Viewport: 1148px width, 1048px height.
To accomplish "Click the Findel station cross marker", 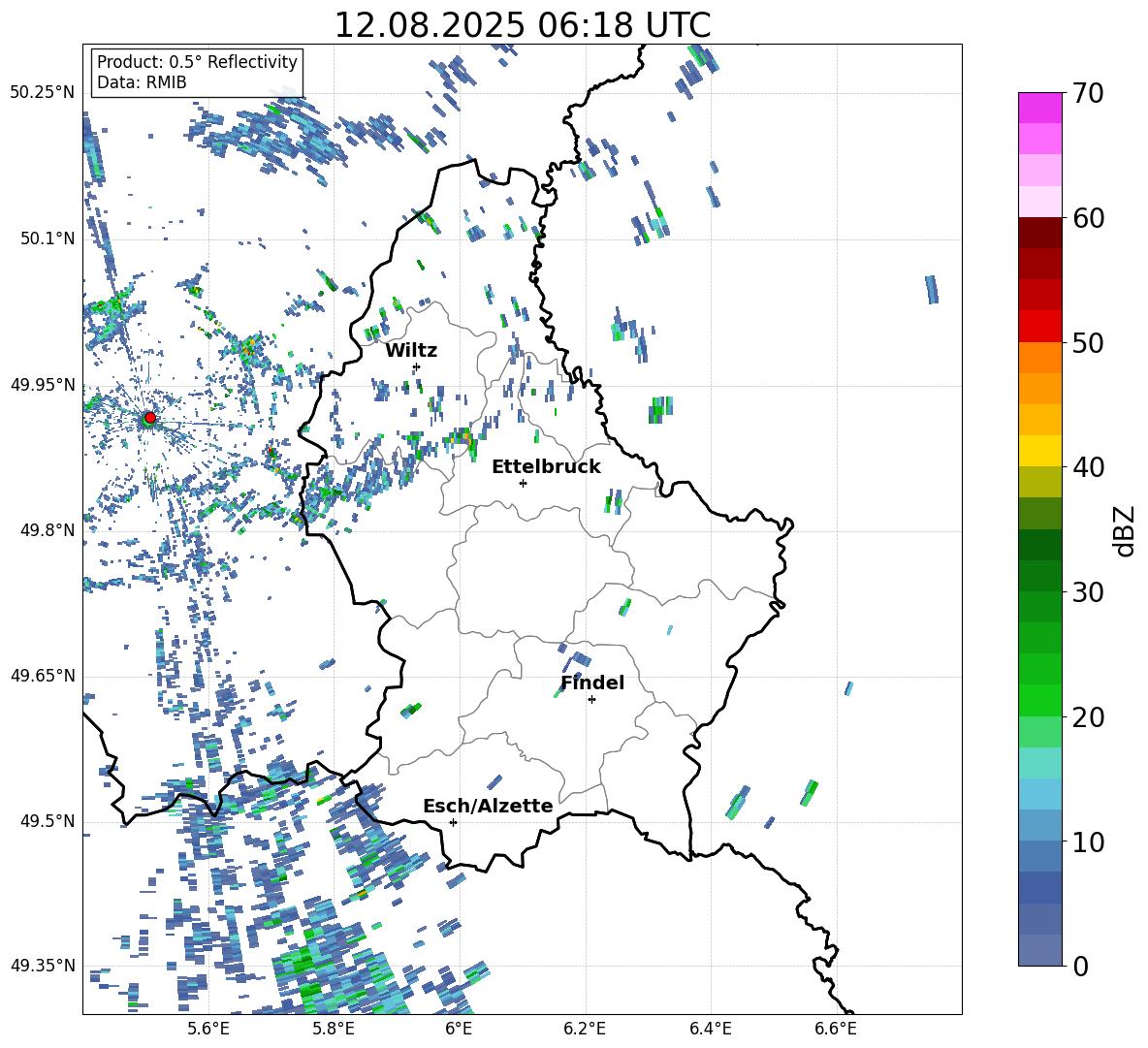I will click(591, 699).
